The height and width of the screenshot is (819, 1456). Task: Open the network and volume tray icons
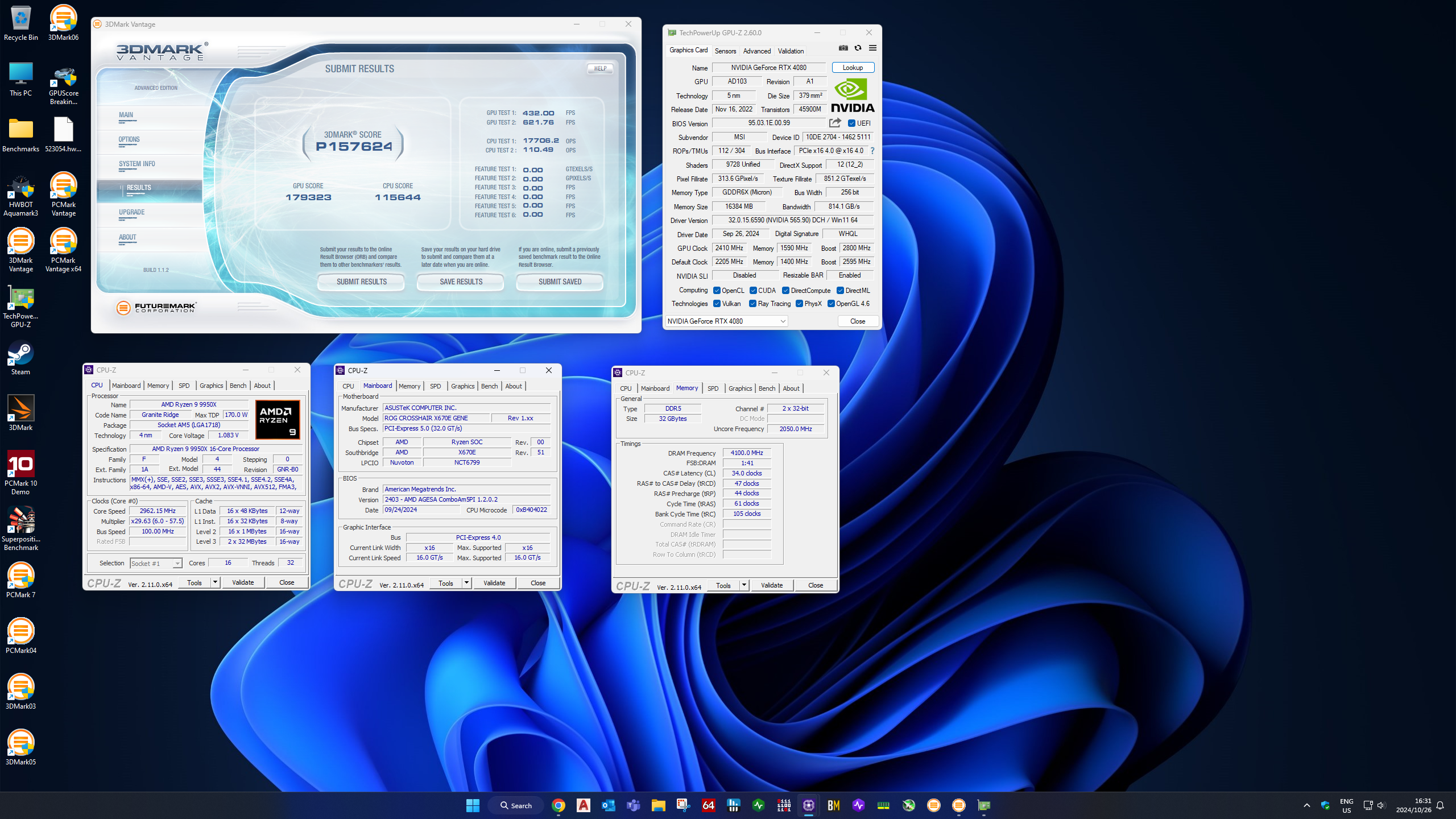coord(1375,805)
